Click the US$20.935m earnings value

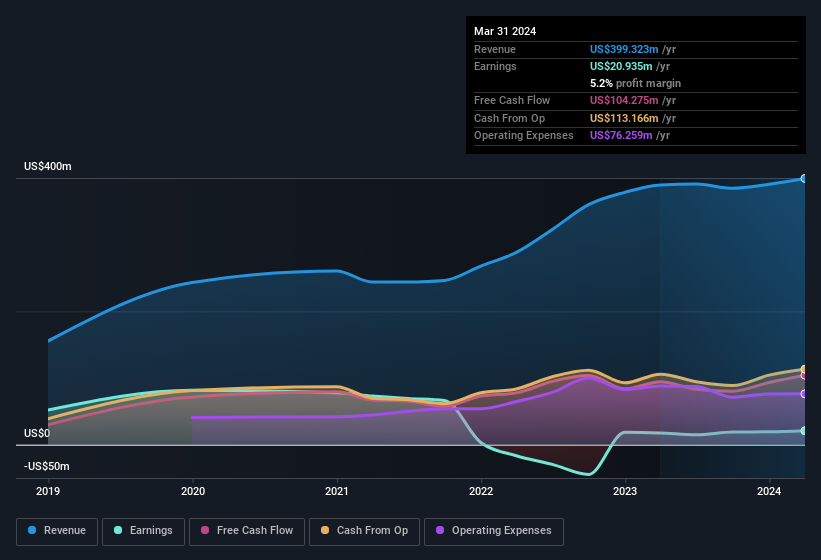click(x=621, y=66)
